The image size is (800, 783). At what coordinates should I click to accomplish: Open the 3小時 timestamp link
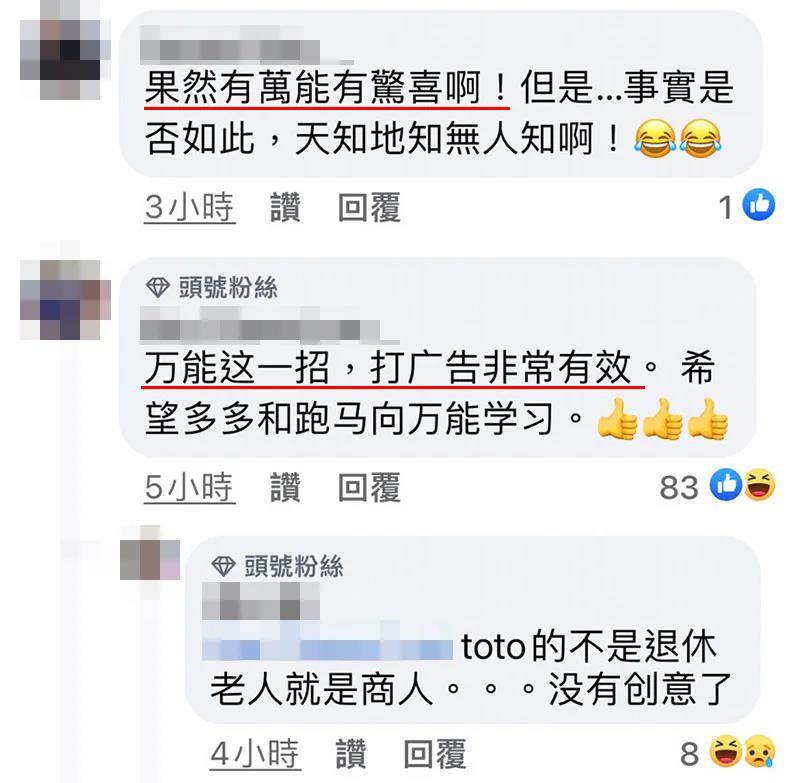coord(189,207)
